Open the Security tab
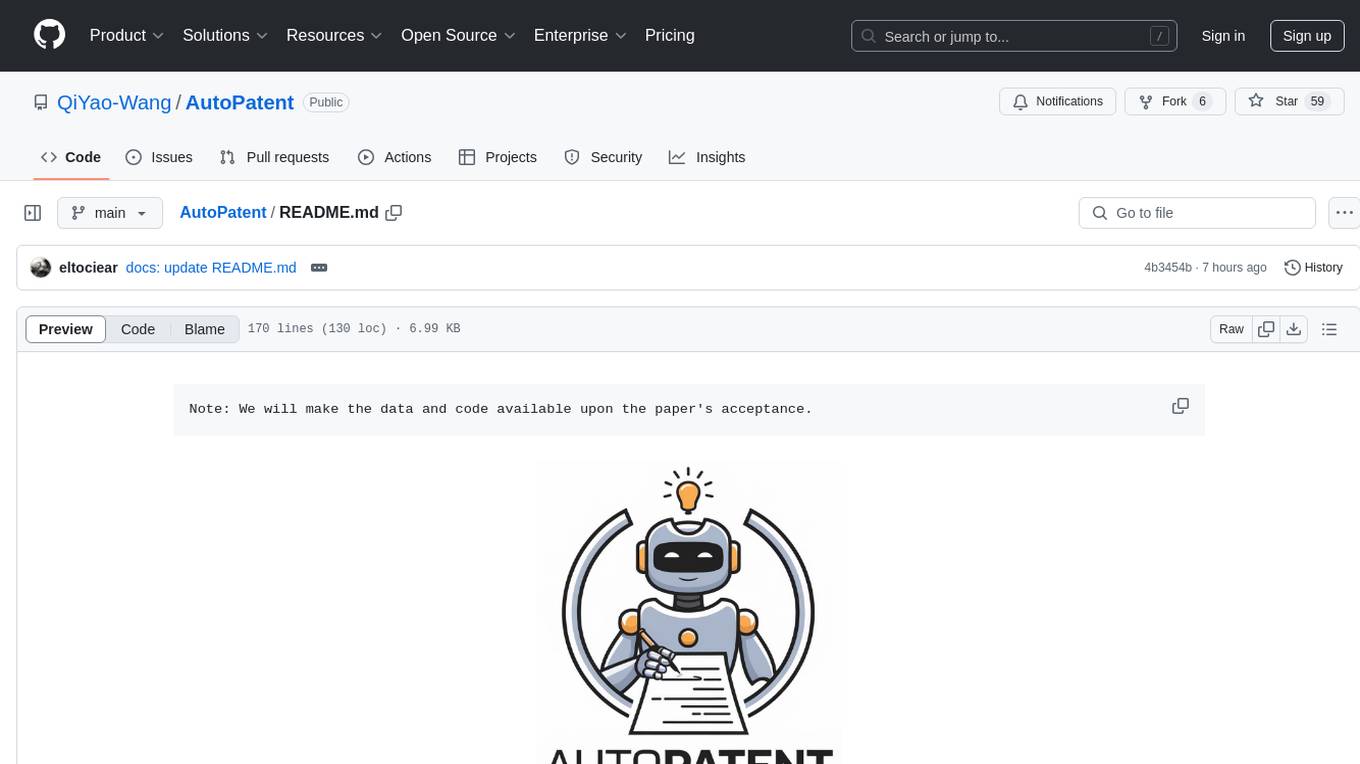The width and height of the screenshot is (1360, 764). (x=603, y=157)
